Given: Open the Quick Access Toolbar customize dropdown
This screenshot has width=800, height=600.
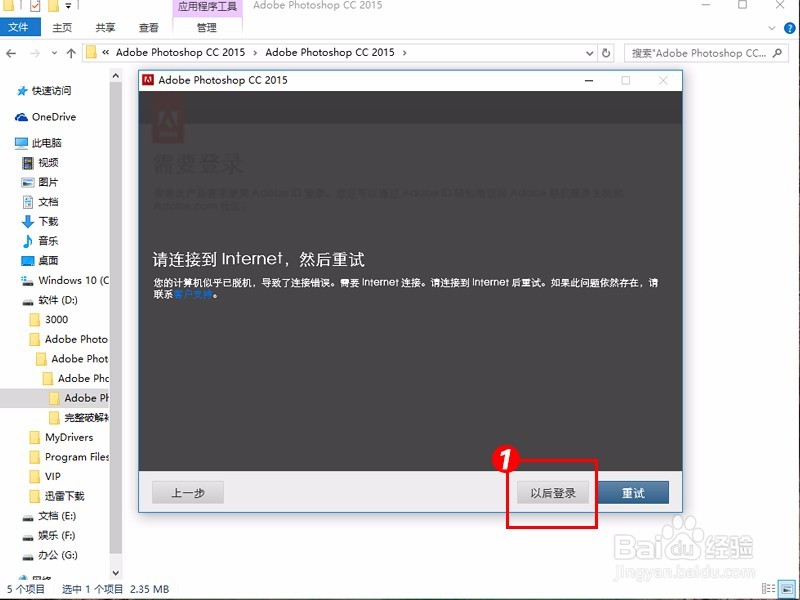Looking at the screenshot, I should (70, 7).
